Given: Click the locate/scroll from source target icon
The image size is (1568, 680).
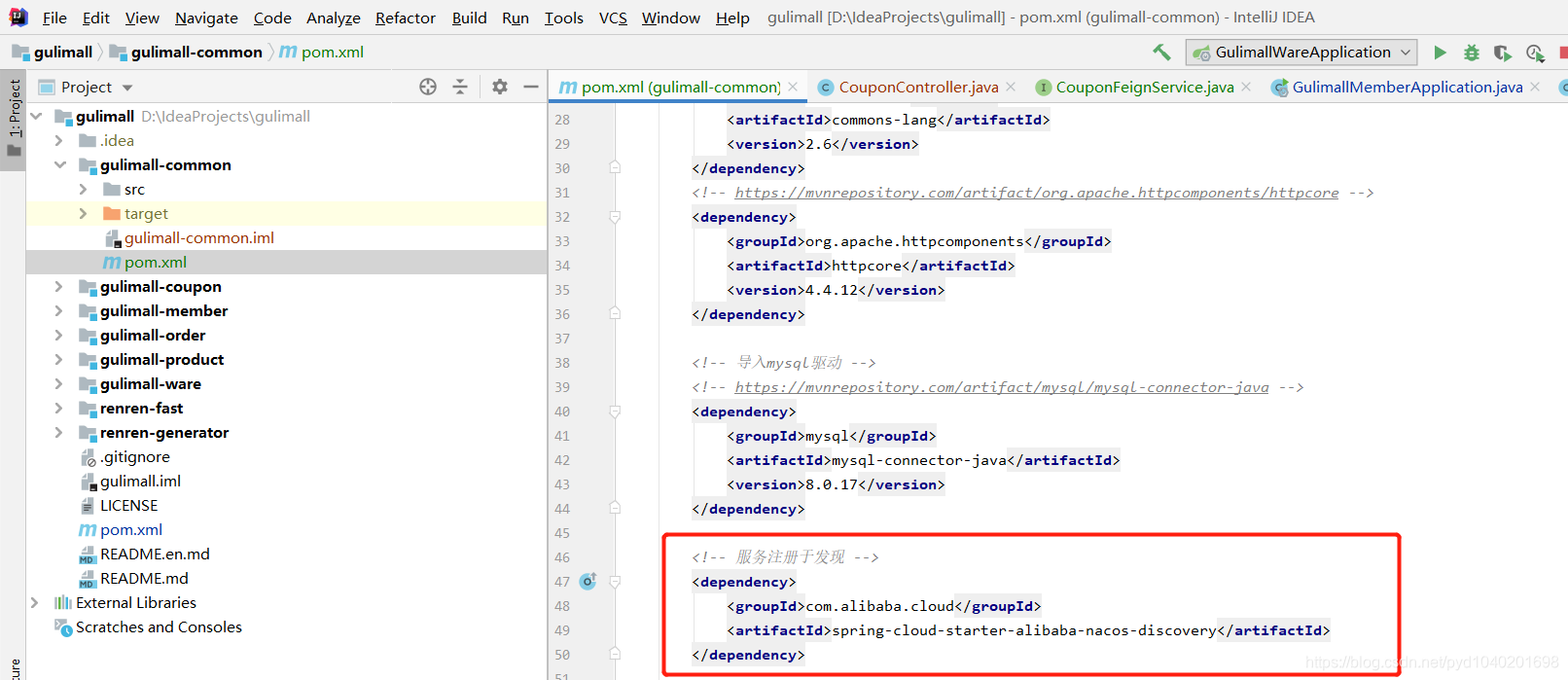Looking at the screenshot, I should 428,87.
